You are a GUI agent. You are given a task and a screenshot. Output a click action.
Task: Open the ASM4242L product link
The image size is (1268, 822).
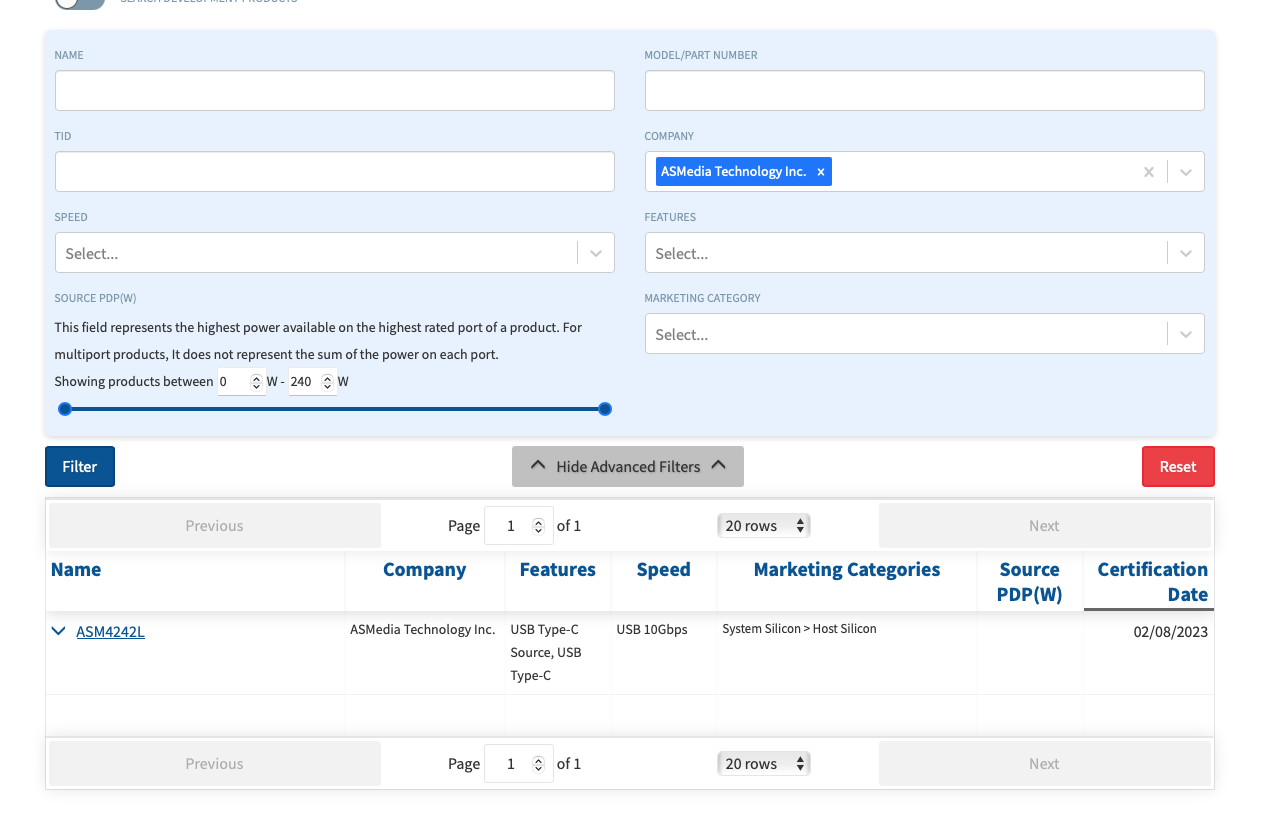[x=111, y=632]
